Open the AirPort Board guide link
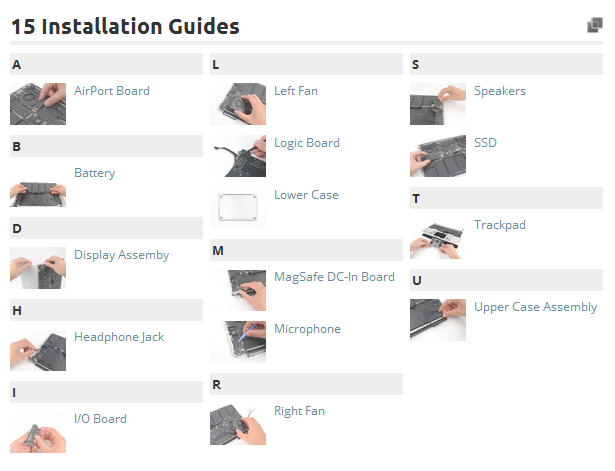 112,91
